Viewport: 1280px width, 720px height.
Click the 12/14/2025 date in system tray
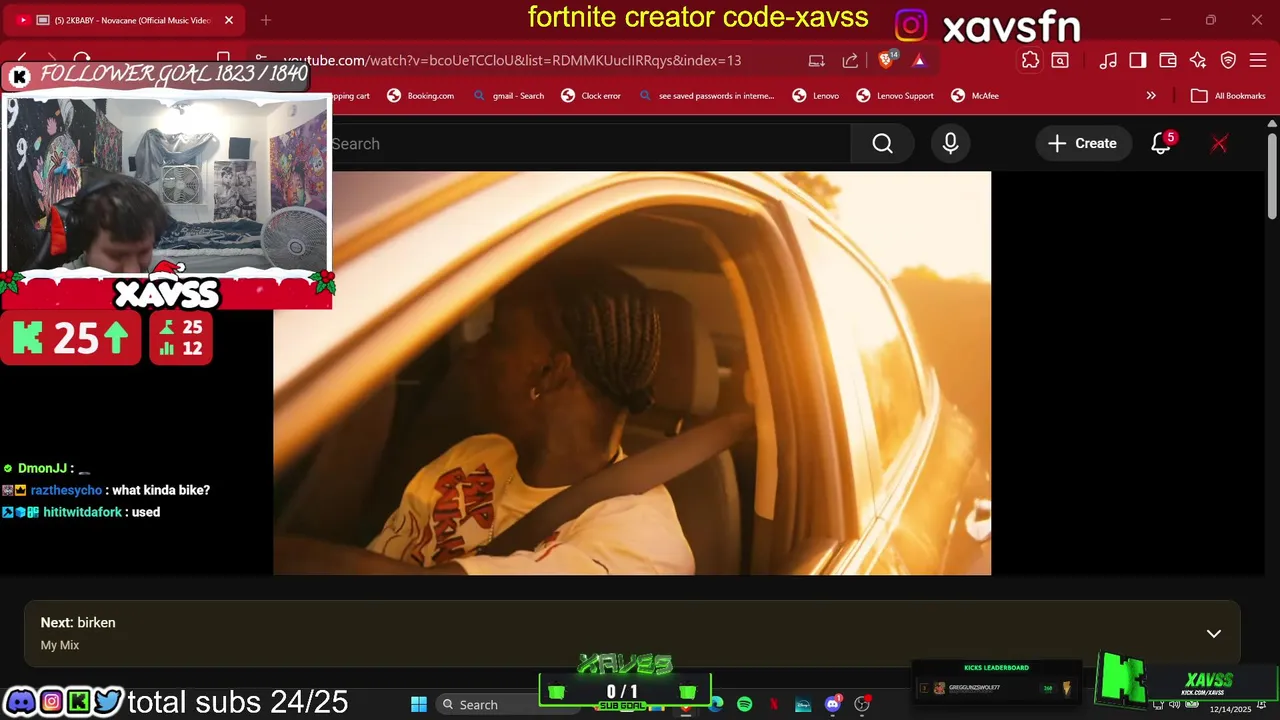(1230, 709)
